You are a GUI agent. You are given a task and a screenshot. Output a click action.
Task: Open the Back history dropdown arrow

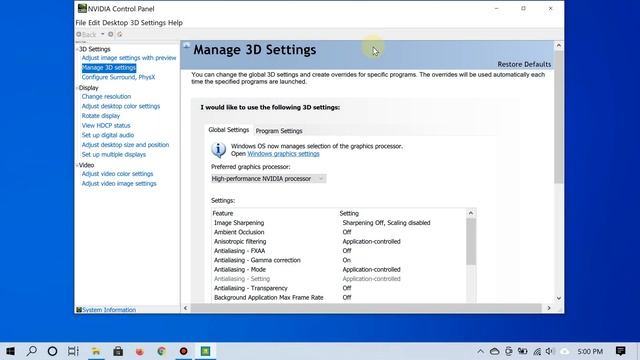coord(102,34)
